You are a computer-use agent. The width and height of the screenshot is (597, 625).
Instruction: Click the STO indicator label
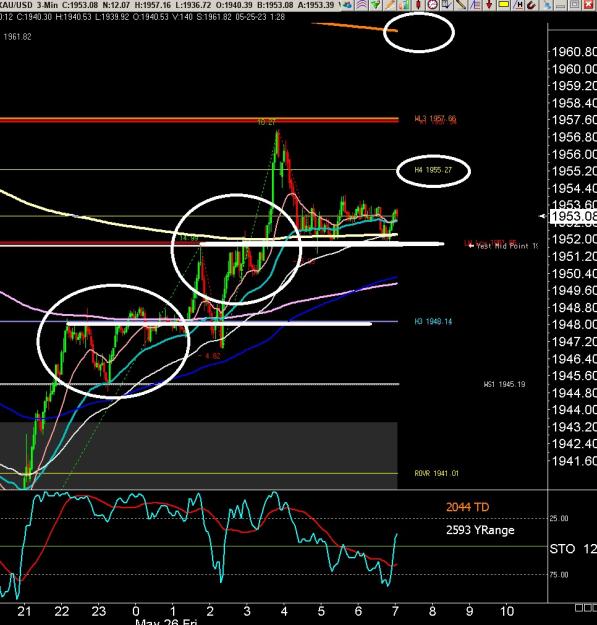point(562,549)
